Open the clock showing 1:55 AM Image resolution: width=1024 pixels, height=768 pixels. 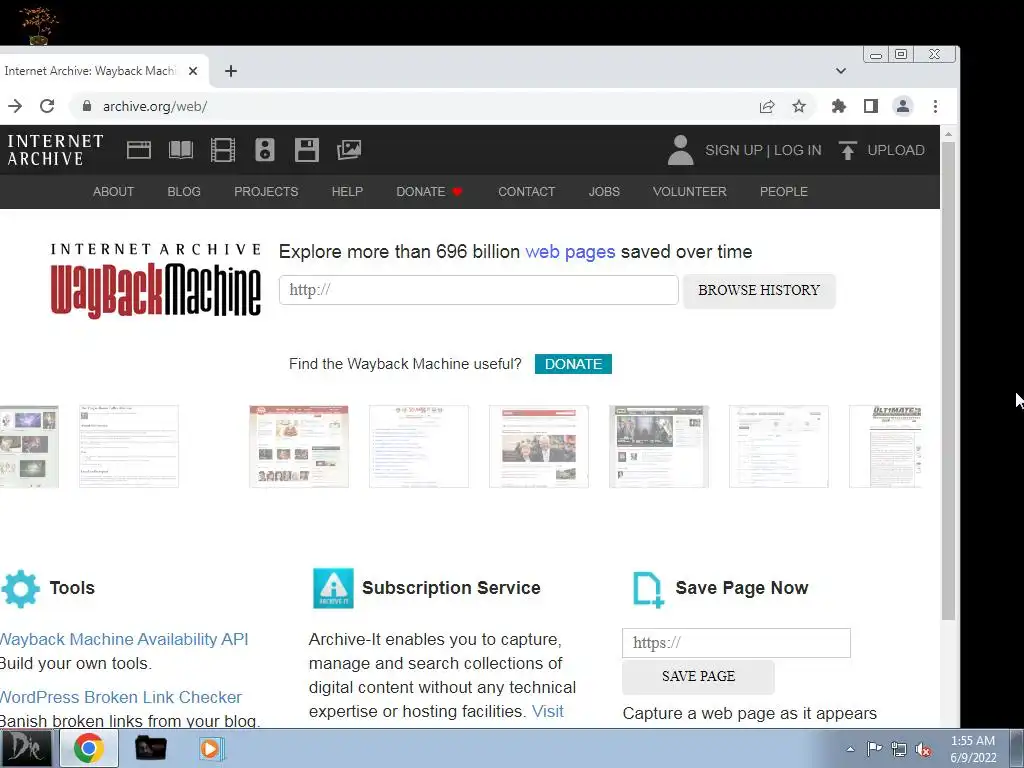[x=973, y=749]
